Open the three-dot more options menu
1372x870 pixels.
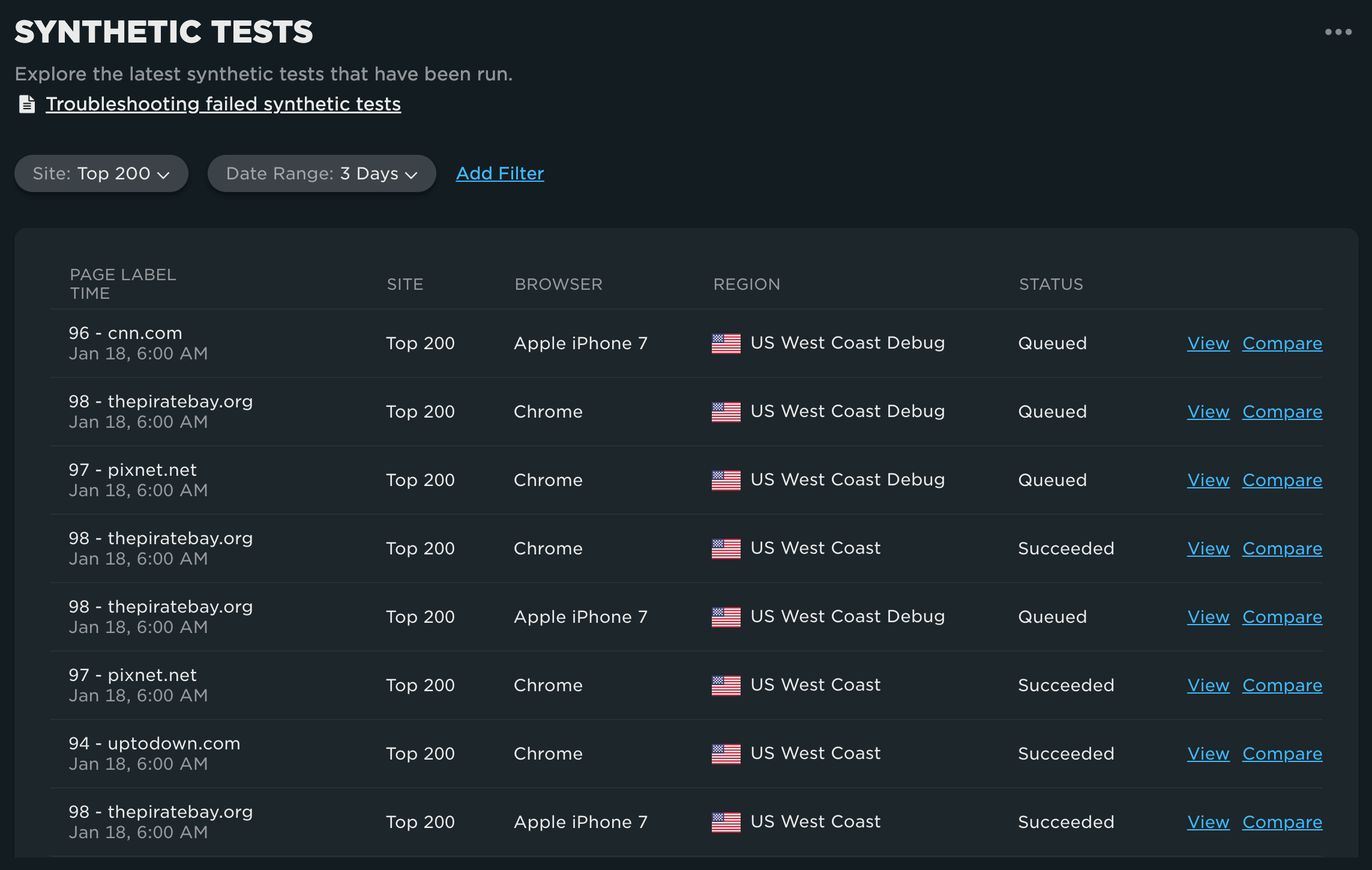[1338, 32]
